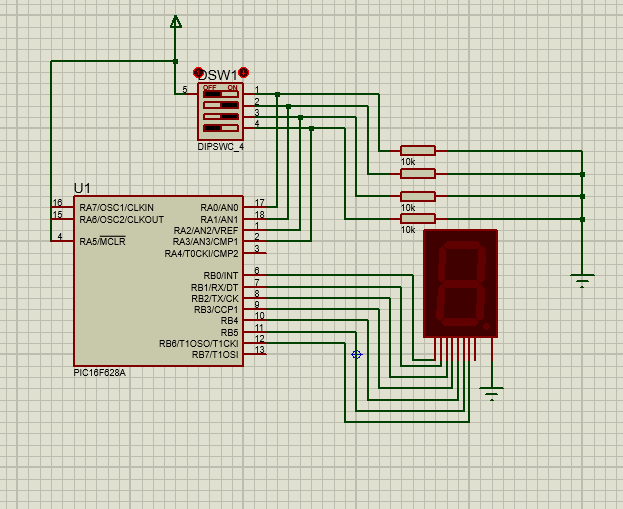Viewport: 623px width, 509px height.
Task: Select the bottom resistor above the display
Action: [x=418, y=219]
